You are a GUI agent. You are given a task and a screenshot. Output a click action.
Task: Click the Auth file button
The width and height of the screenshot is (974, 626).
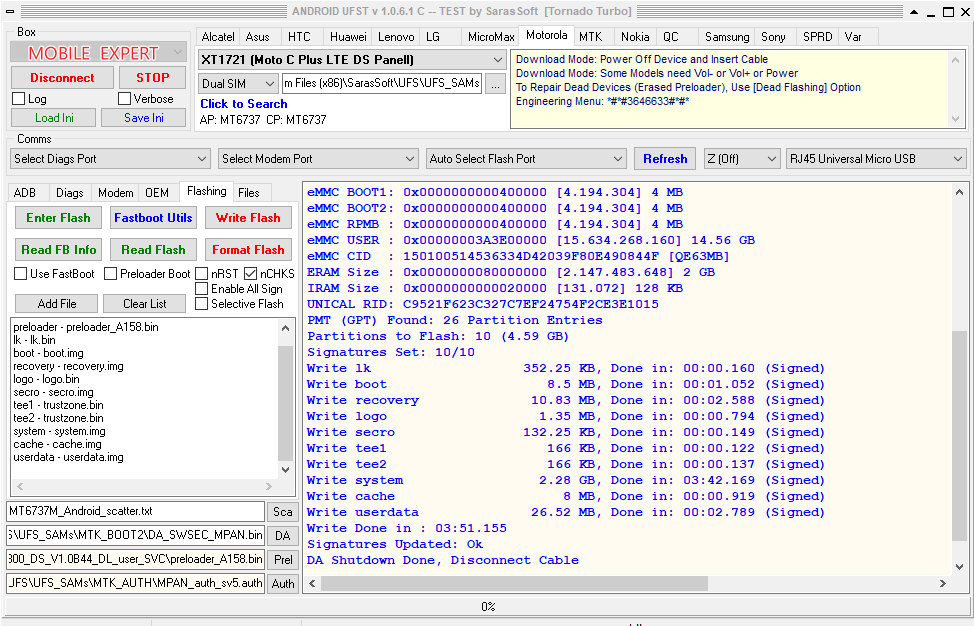283,584
